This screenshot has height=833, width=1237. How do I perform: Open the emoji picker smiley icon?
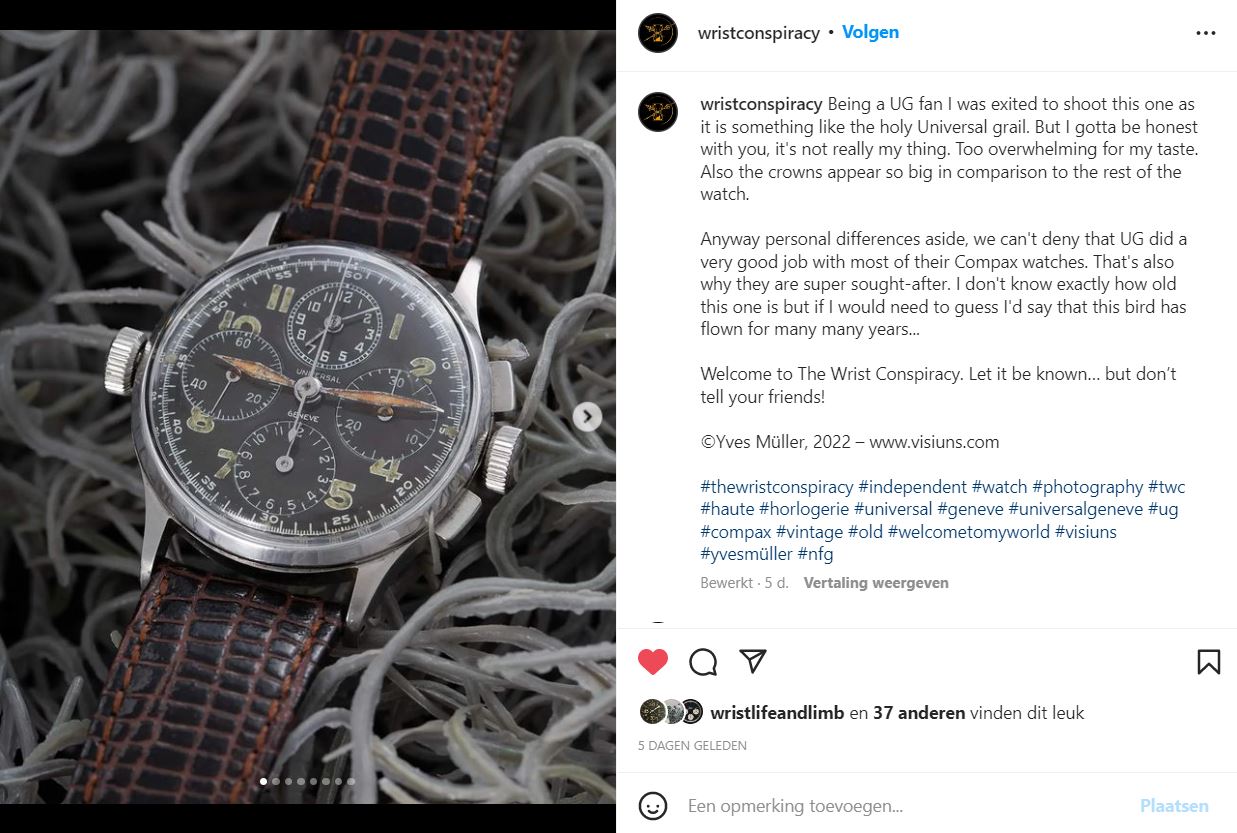(x=653, y=806)
